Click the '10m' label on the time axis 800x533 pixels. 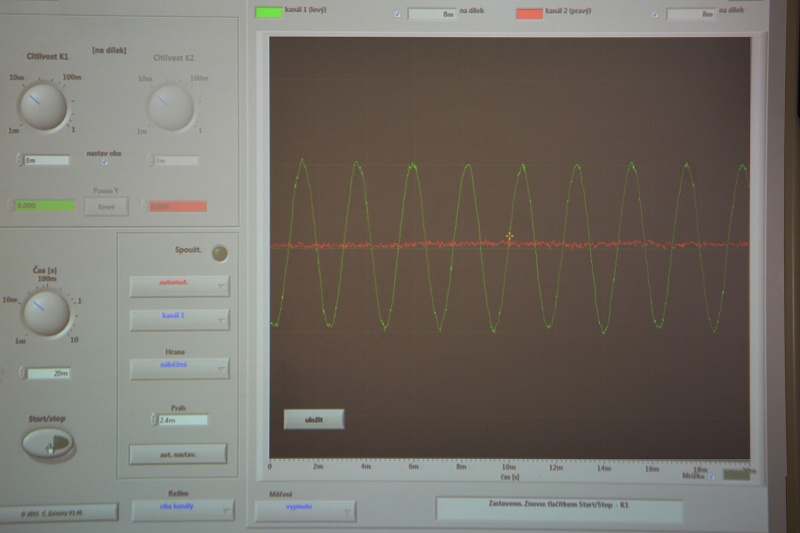click(x=509, y=467)
